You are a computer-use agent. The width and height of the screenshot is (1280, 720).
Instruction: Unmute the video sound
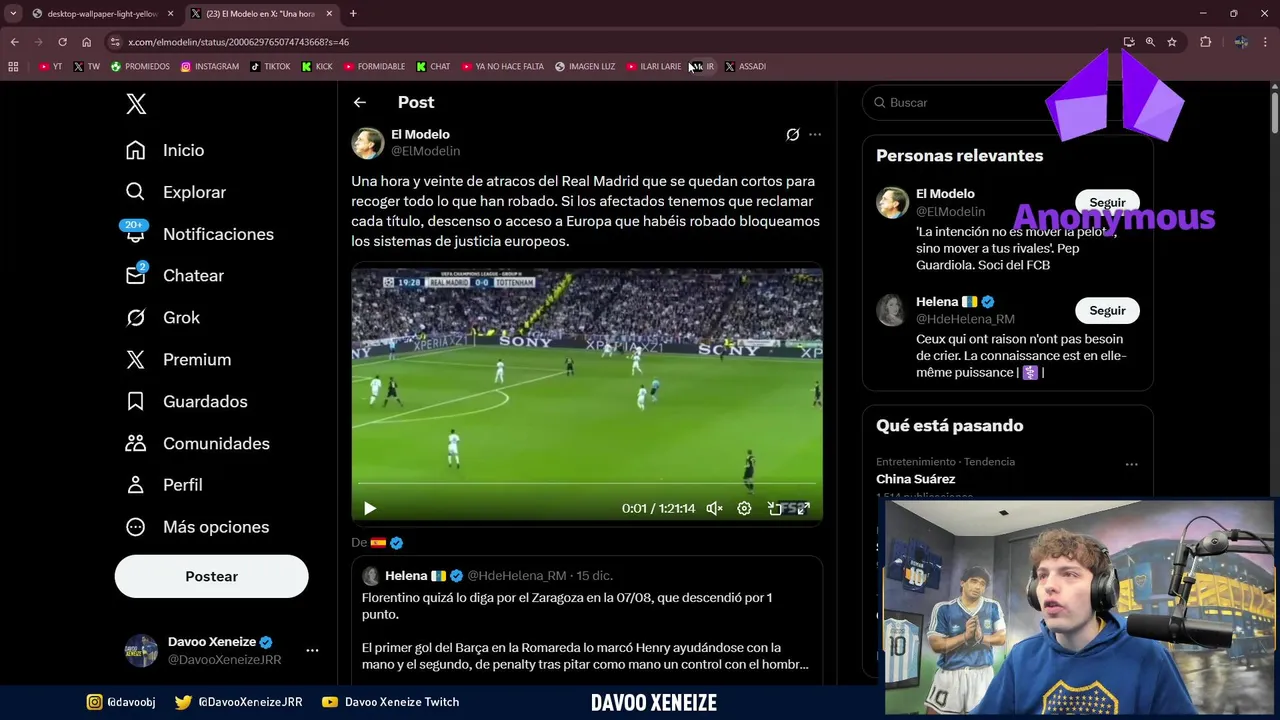(x=714, y=508)
